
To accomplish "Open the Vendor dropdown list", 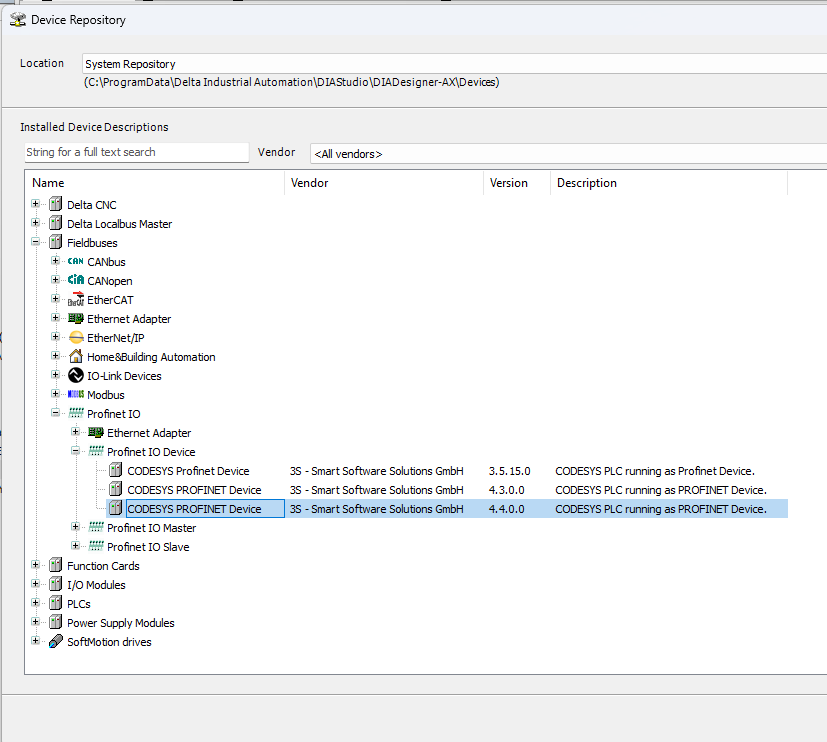I will point(567,154).
